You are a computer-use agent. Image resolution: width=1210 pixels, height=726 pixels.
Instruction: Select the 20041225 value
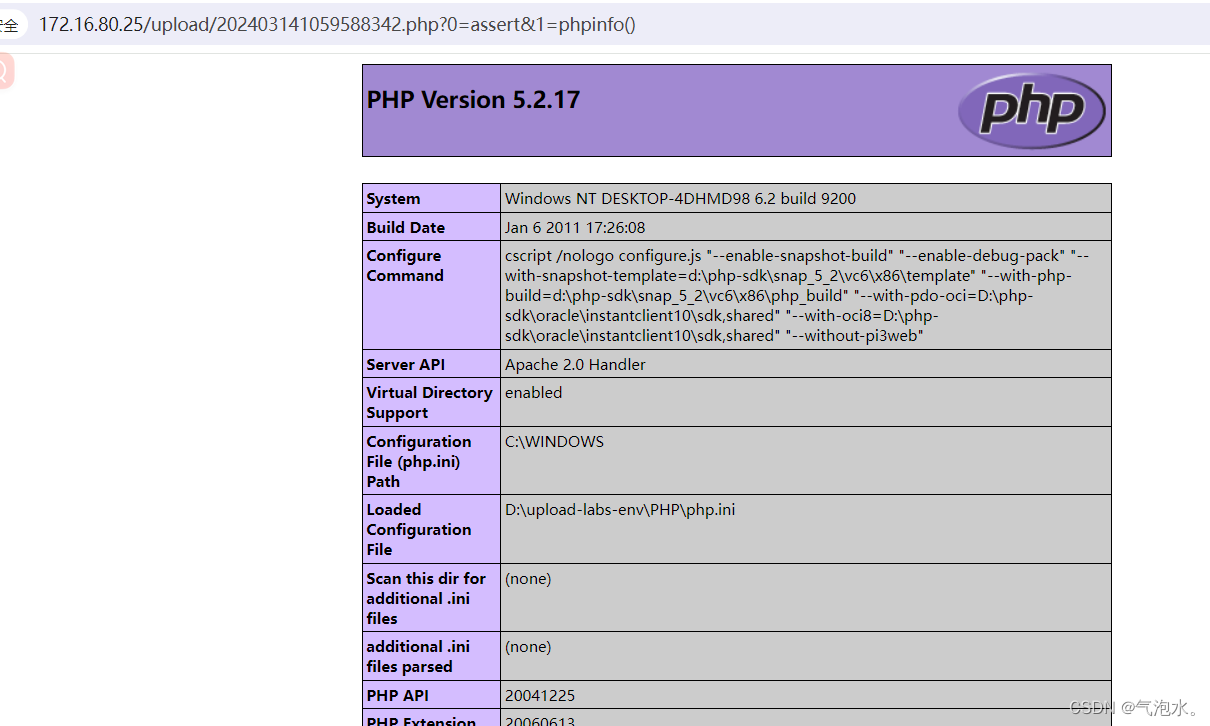540,695
